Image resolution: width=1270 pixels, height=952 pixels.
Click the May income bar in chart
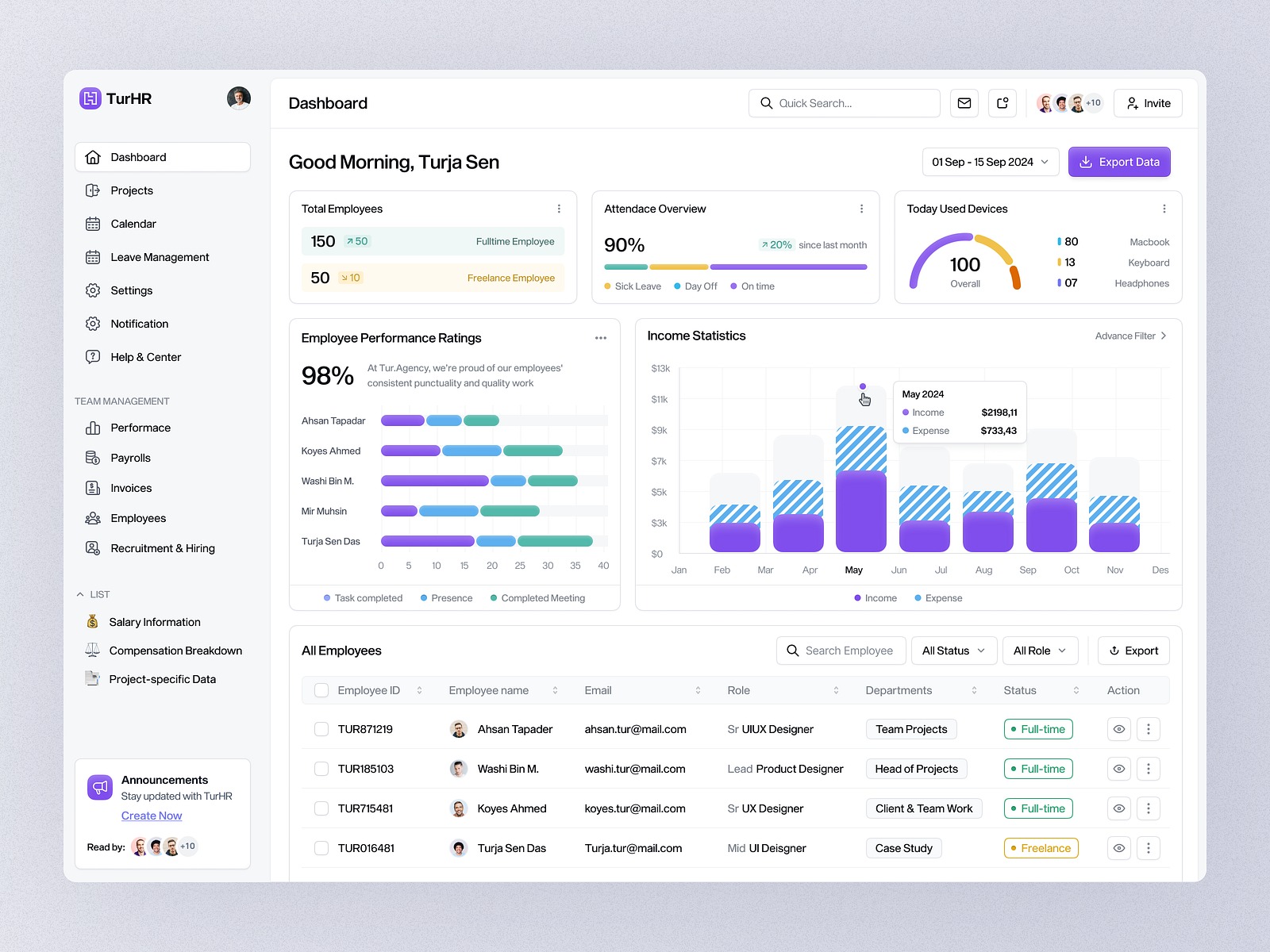point(860,511)
